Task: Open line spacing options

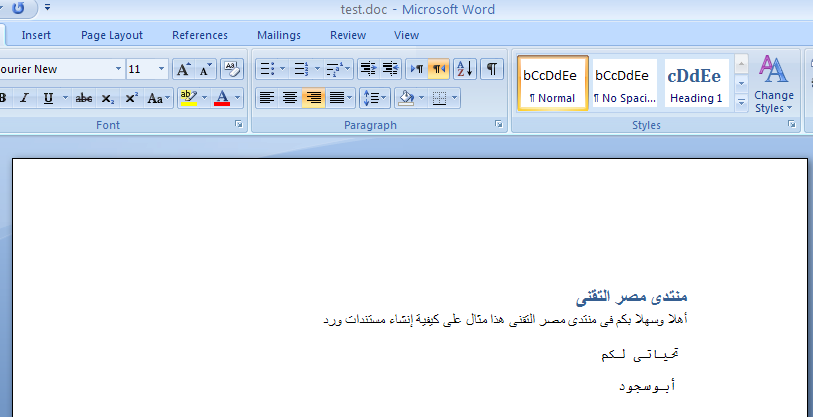Action: [374, 98]
